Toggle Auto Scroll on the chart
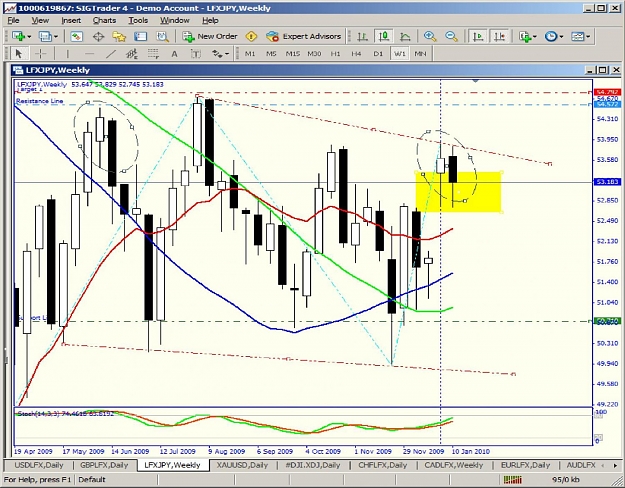Screen dimensions: 625x488 click(x=478, y=37)
